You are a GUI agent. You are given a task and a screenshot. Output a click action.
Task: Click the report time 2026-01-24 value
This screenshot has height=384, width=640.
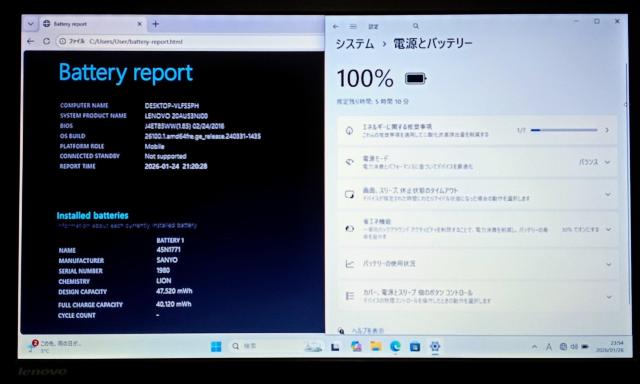coord(176,166)
